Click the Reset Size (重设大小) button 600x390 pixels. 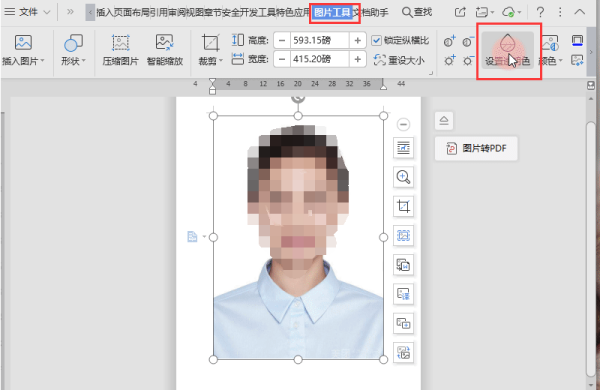399,60
